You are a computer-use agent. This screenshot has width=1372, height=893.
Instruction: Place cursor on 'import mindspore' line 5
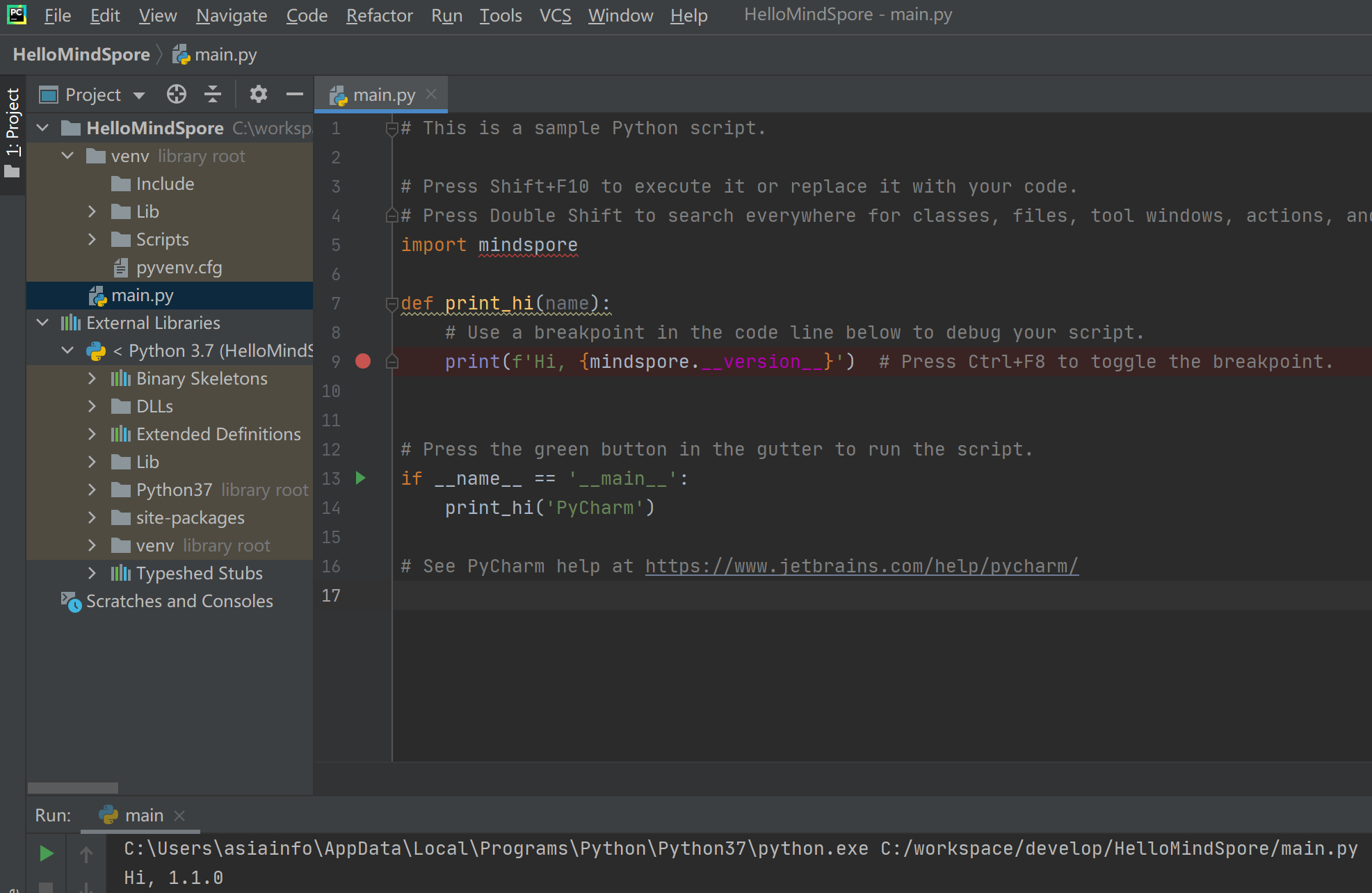coord(489,245)
